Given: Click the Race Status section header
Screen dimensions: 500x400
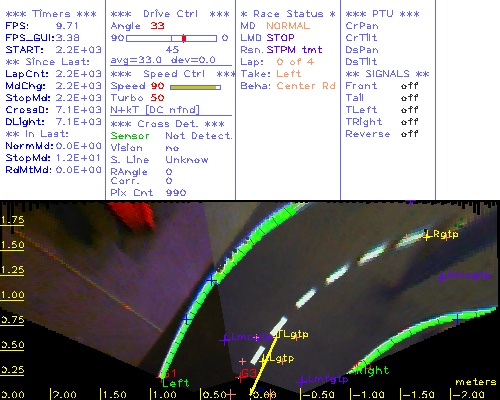Looking at the screenshot, I should click(x=288, y=14).
